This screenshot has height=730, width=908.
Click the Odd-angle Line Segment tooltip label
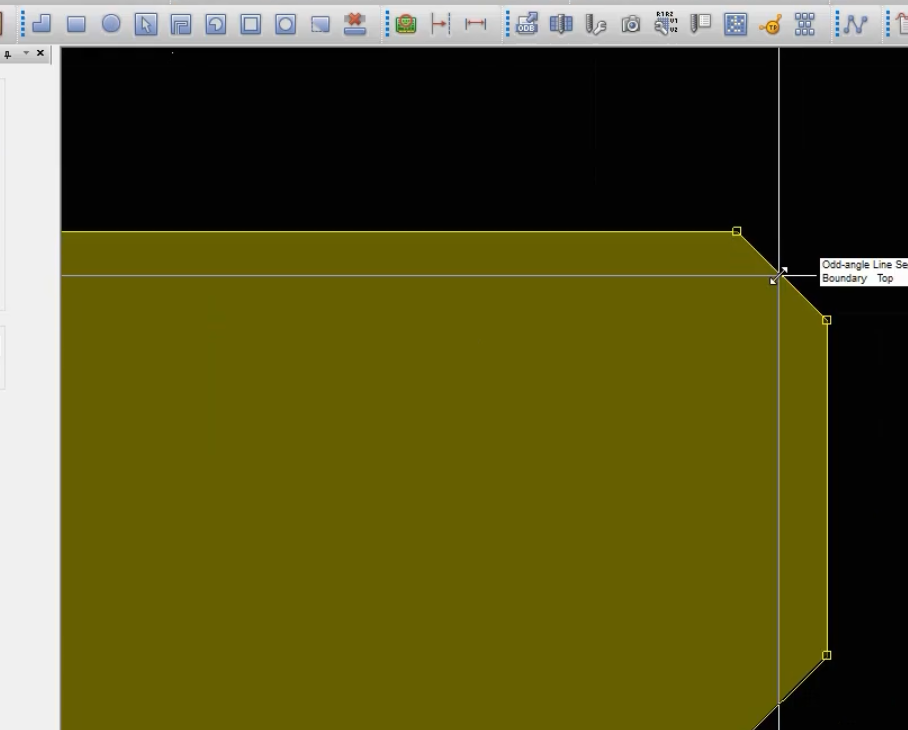(x=865, y=265)
